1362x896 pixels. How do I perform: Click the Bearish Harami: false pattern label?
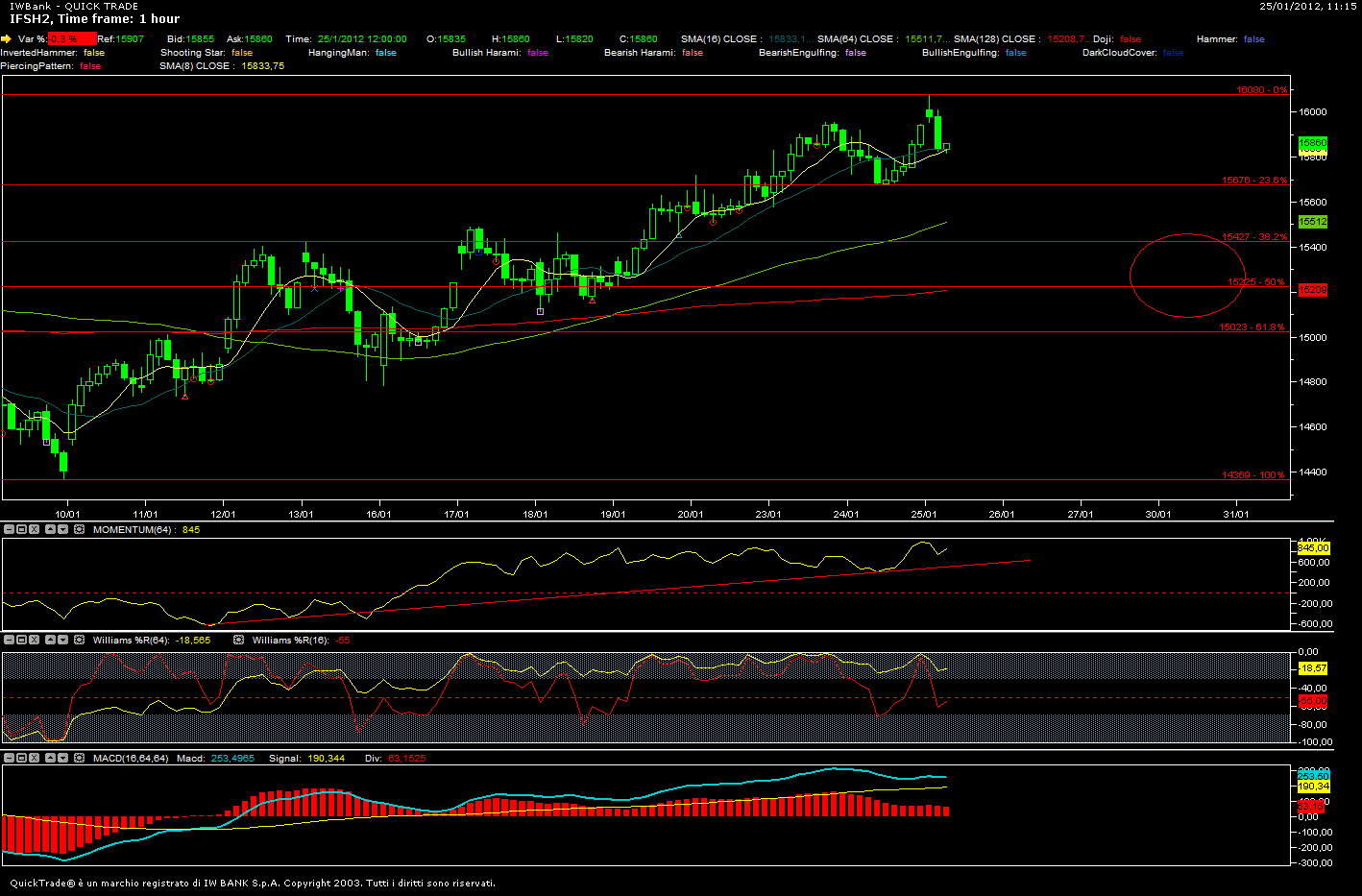tap(653, 53)
